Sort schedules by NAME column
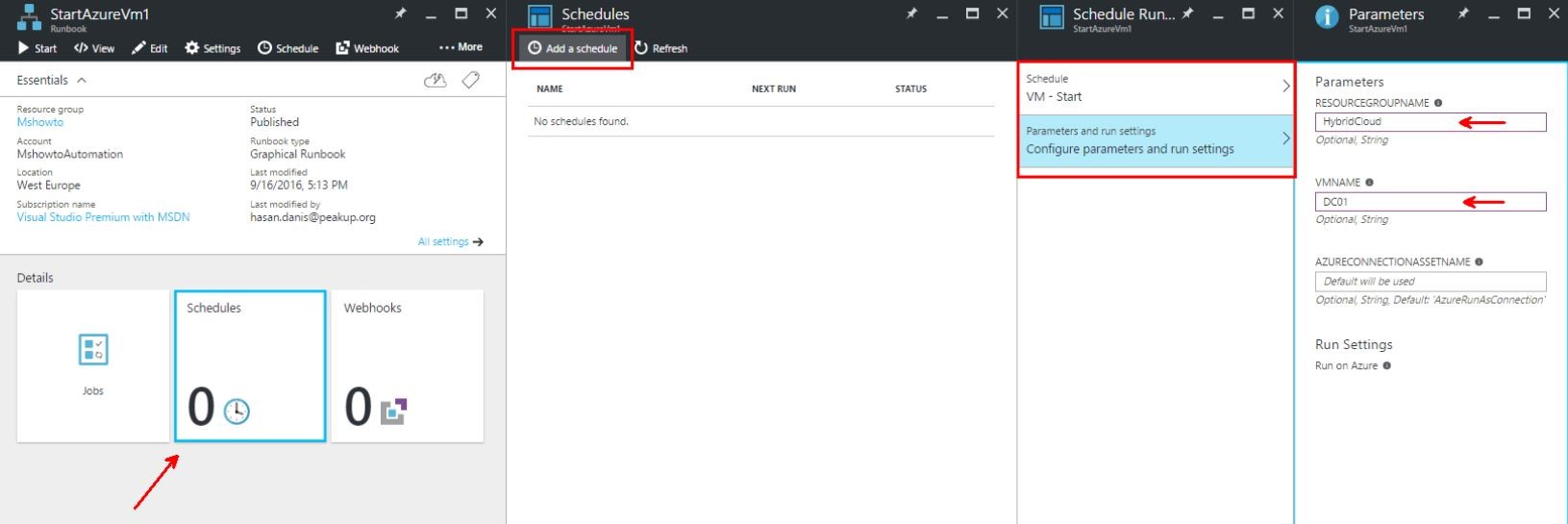This screenshot has width=1568, height=524. coord(550,88)
